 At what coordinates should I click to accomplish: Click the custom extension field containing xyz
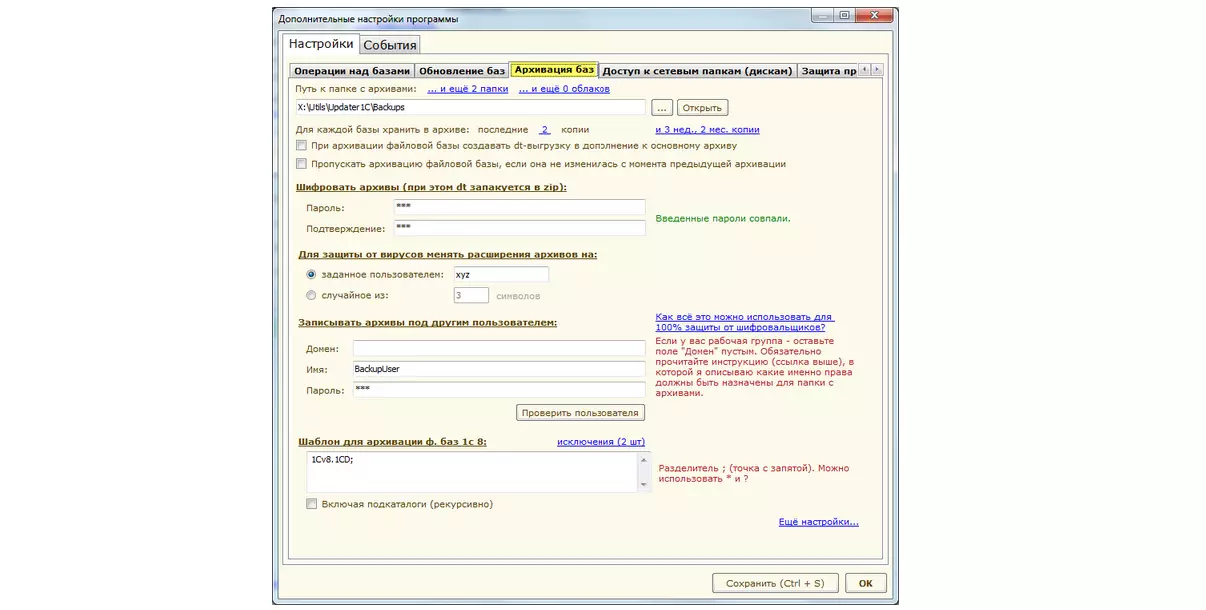500,274
